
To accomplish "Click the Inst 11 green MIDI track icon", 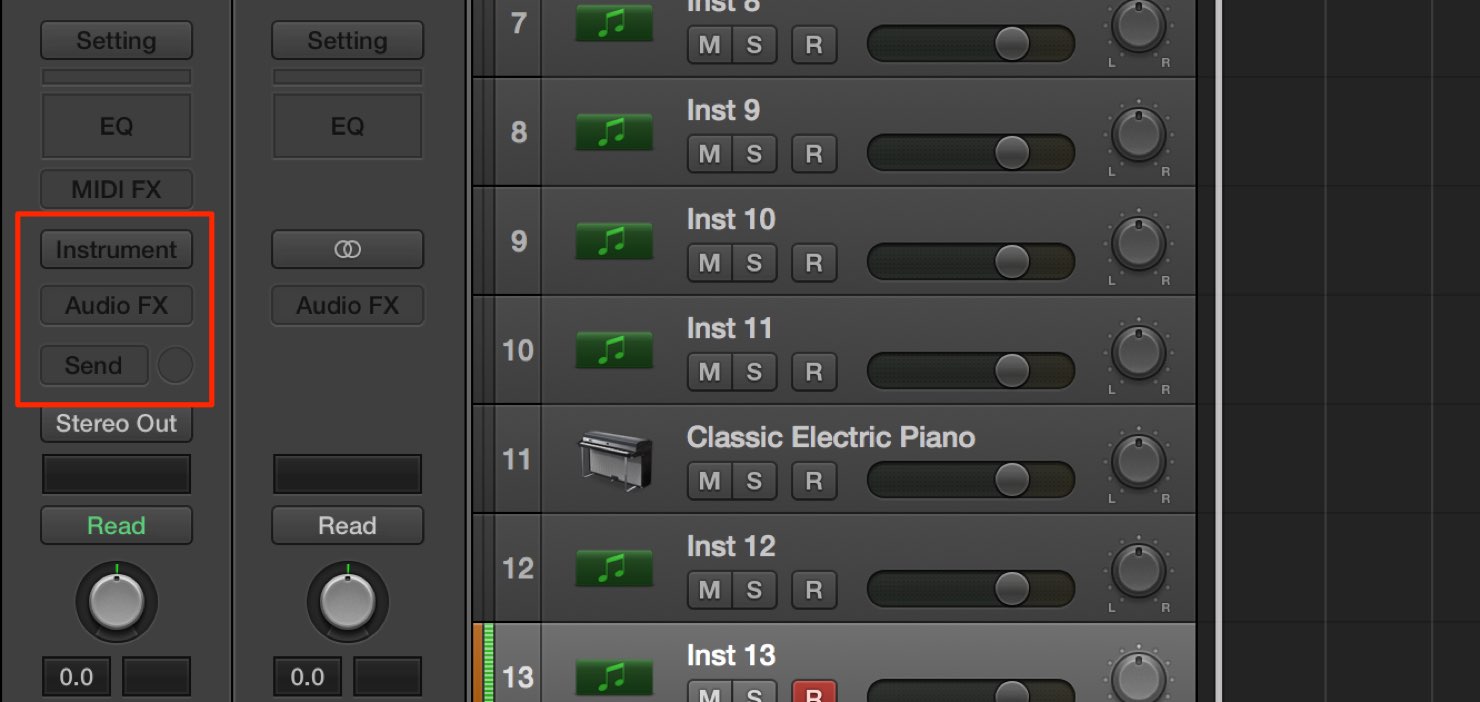I will point(614,350).
